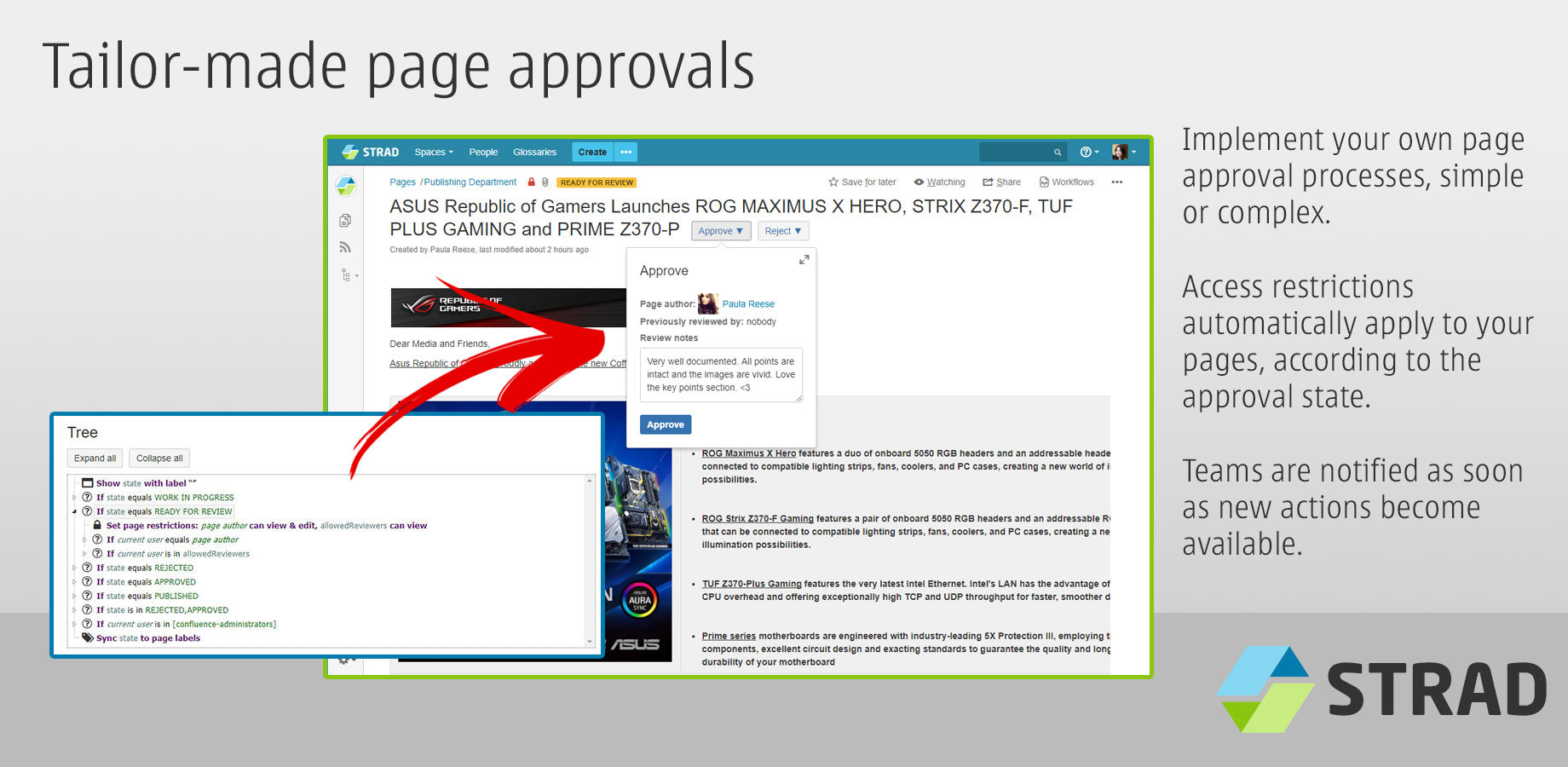Open the ellipsis menu beside Create
Image resolution: width=1568 pixels, height=767 pixels.
pyautogui.click(x=626, y=152)
